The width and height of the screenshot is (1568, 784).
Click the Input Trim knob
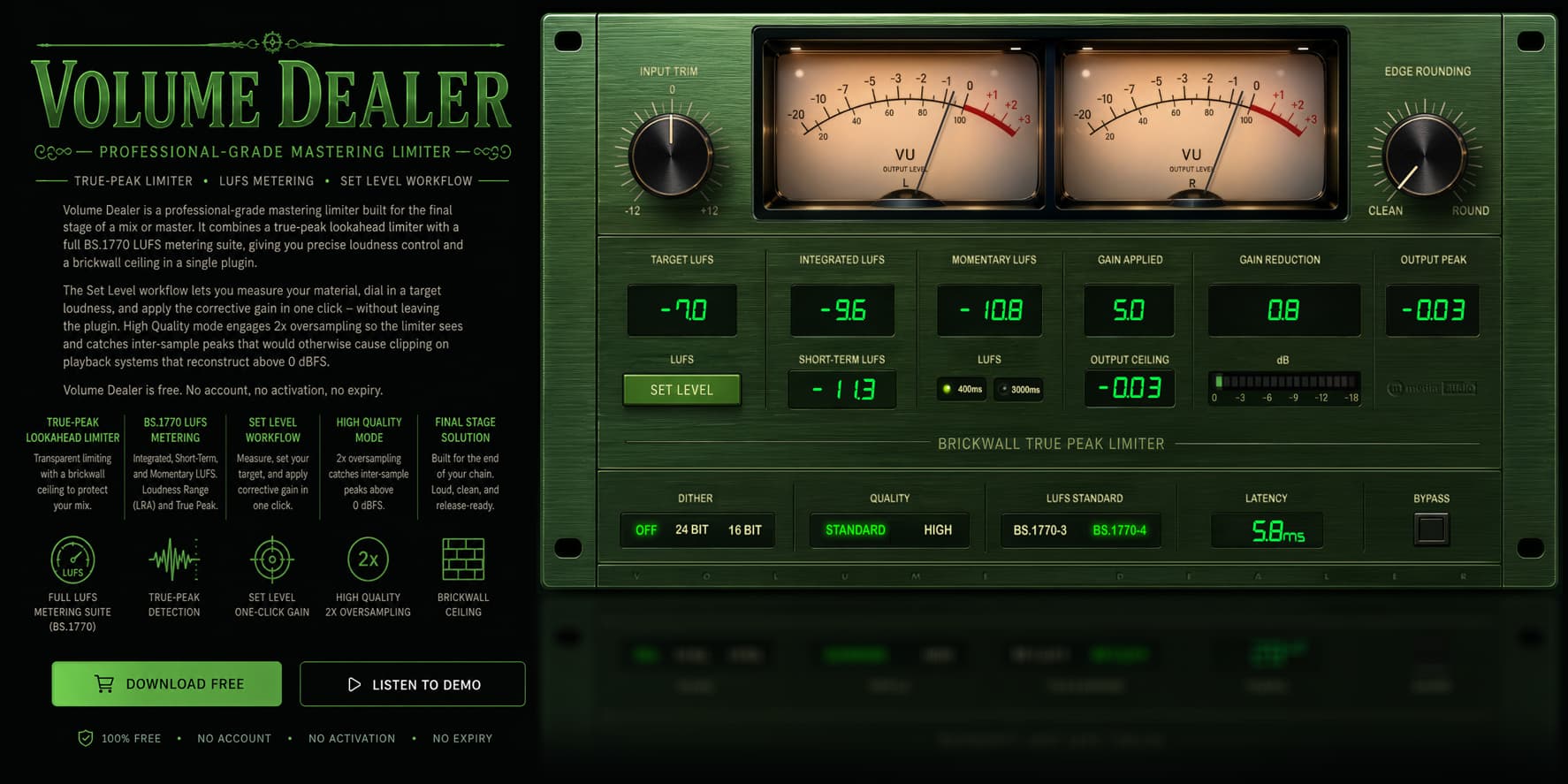pos(671,157)
